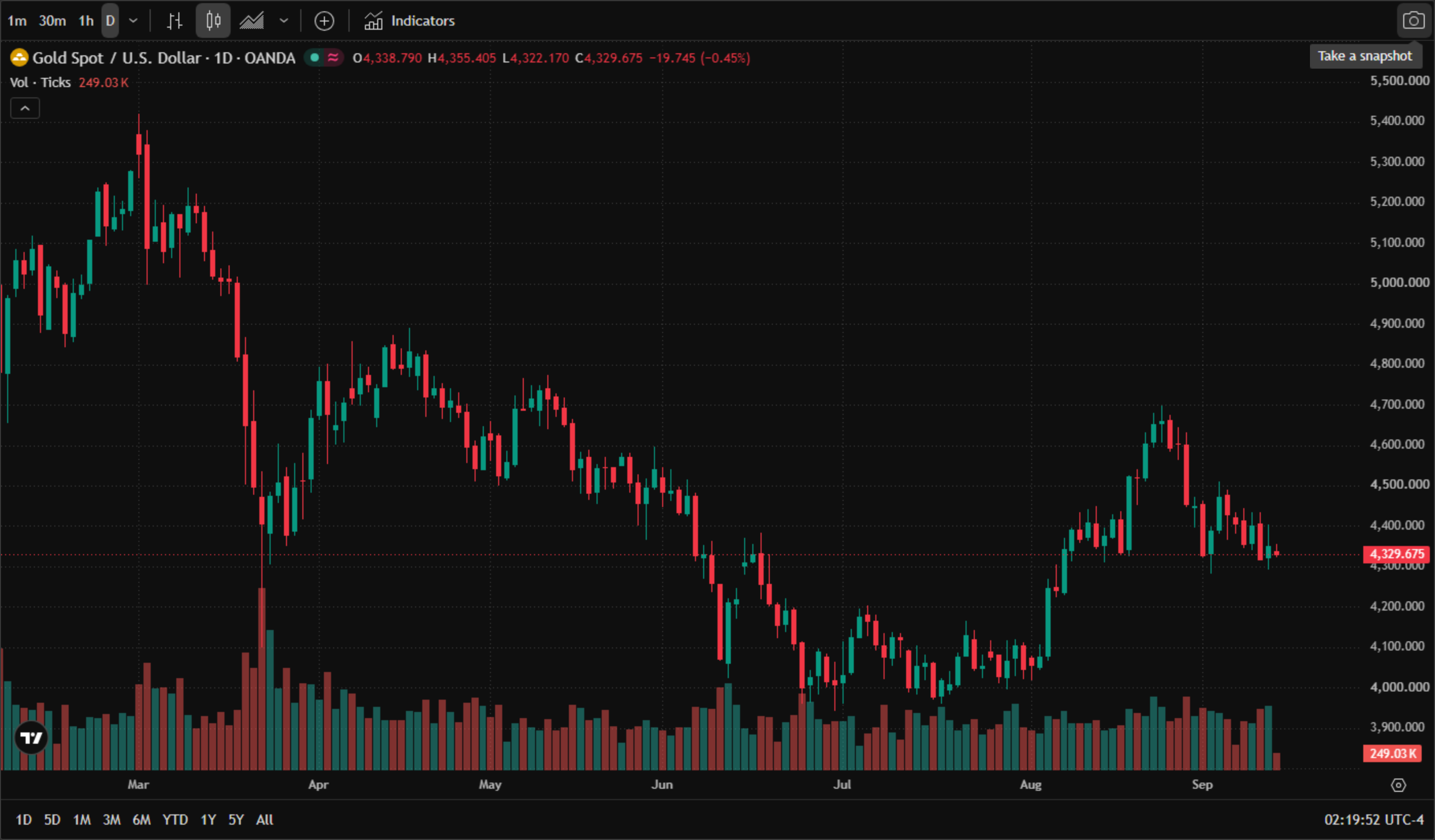This screenshot has height=840, width=1435.
Task: Select the Candles chart style icon
Action: coord(213,21)
